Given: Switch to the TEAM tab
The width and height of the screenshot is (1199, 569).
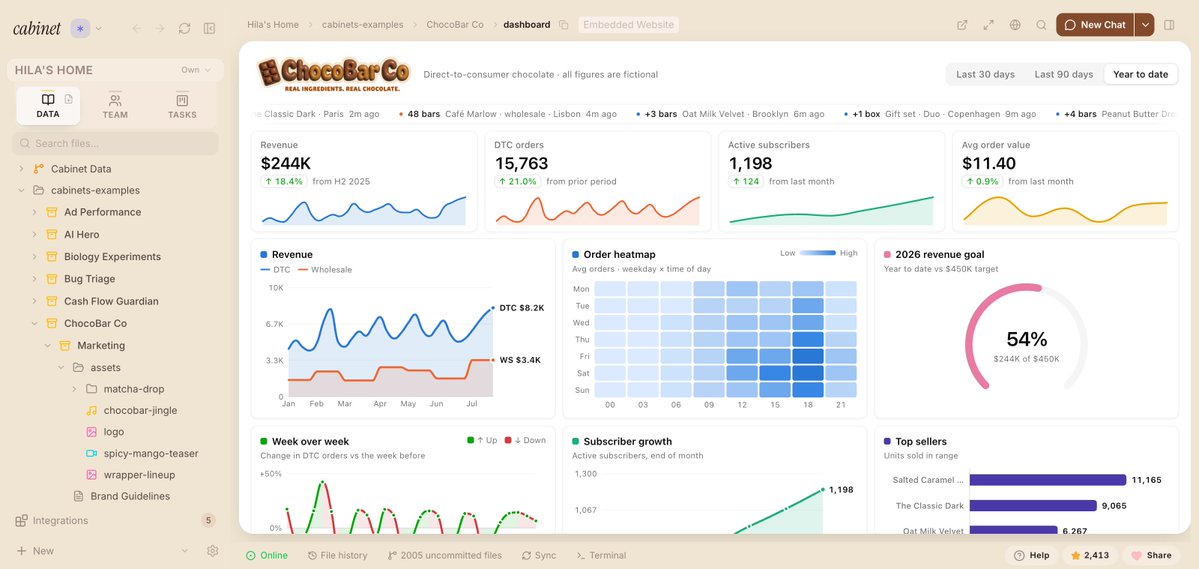Looking at the screenshot, I should coord(115,106).
